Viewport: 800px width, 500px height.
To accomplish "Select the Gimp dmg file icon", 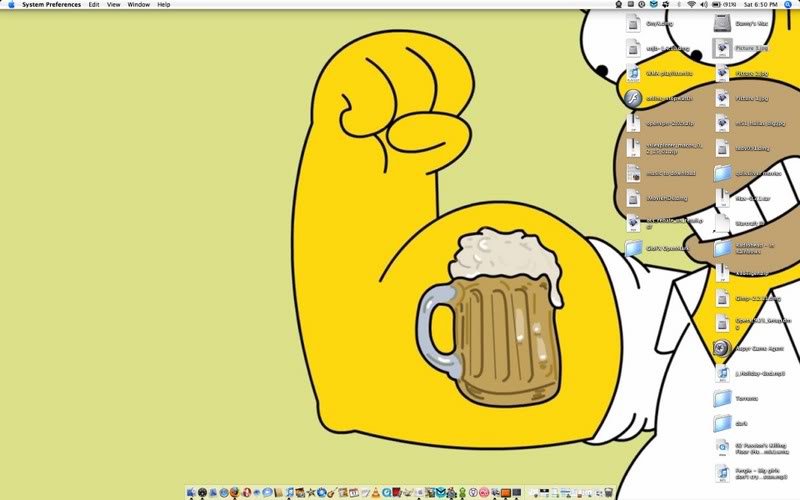I will coord(722,298).
